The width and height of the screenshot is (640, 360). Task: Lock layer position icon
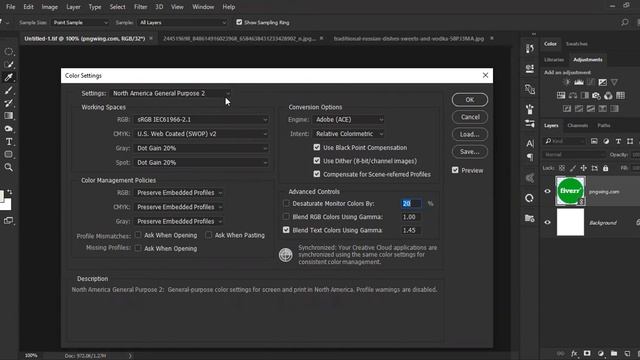coord(584,168)
